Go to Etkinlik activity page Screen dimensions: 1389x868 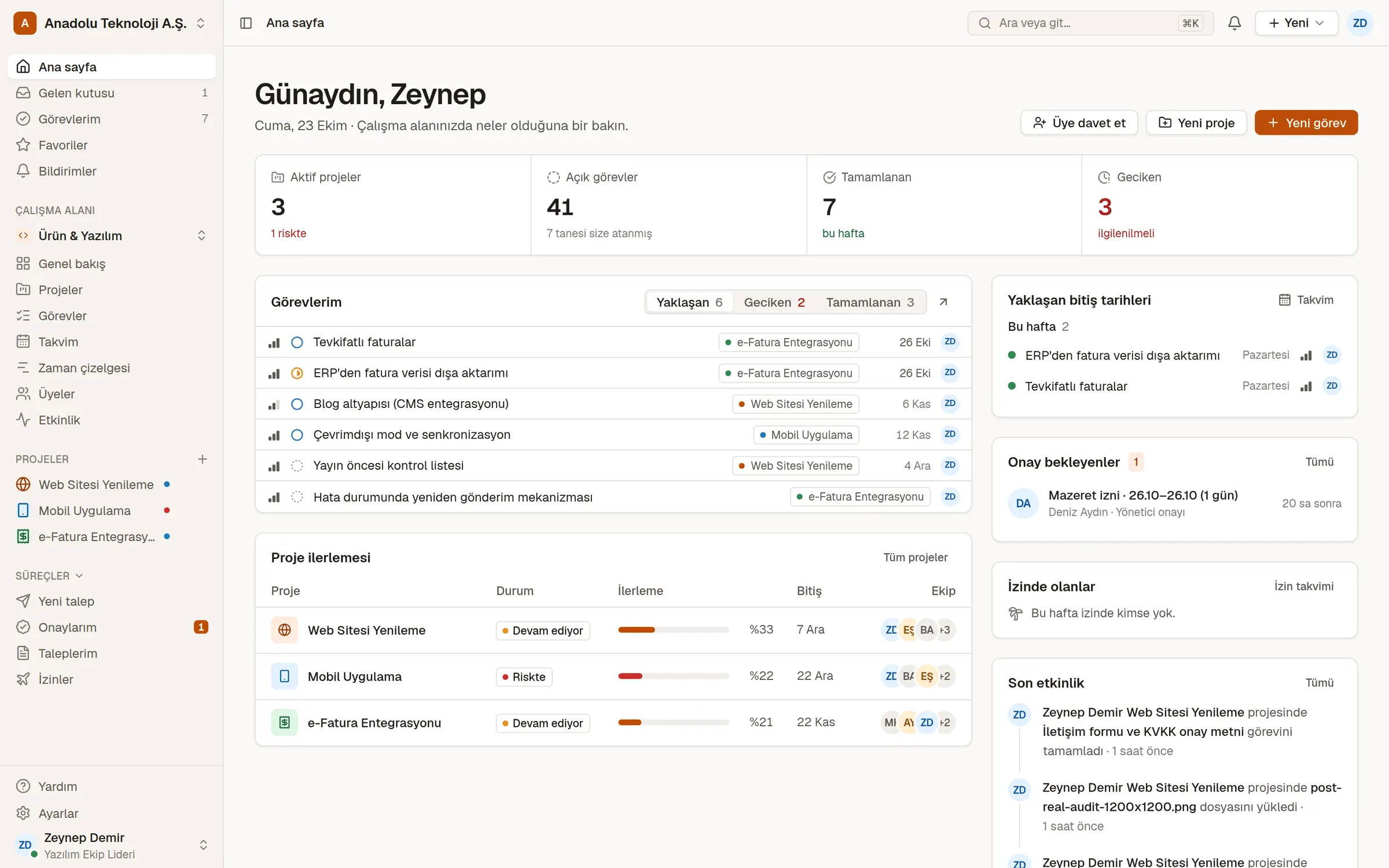112,420
